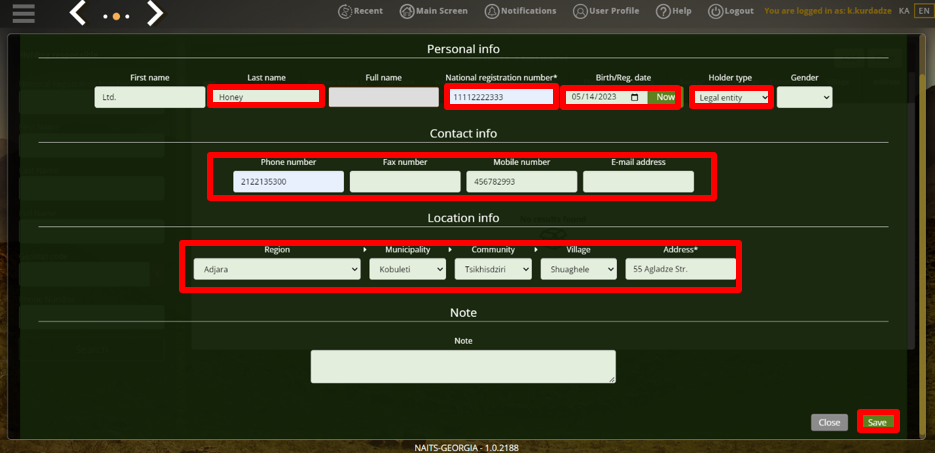Go back with left arrow icon
This screenshot has width=935, height=453.
tap(78, 13)
